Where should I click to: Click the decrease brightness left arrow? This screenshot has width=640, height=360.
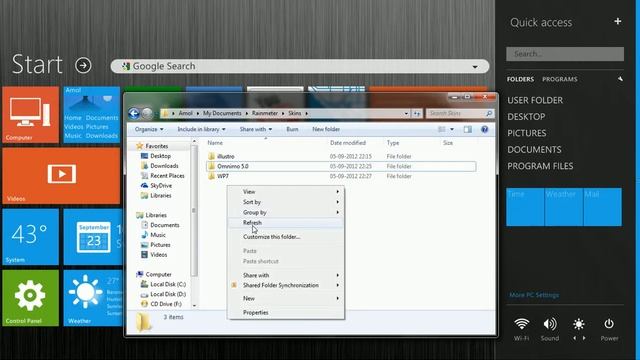point(574,338)
